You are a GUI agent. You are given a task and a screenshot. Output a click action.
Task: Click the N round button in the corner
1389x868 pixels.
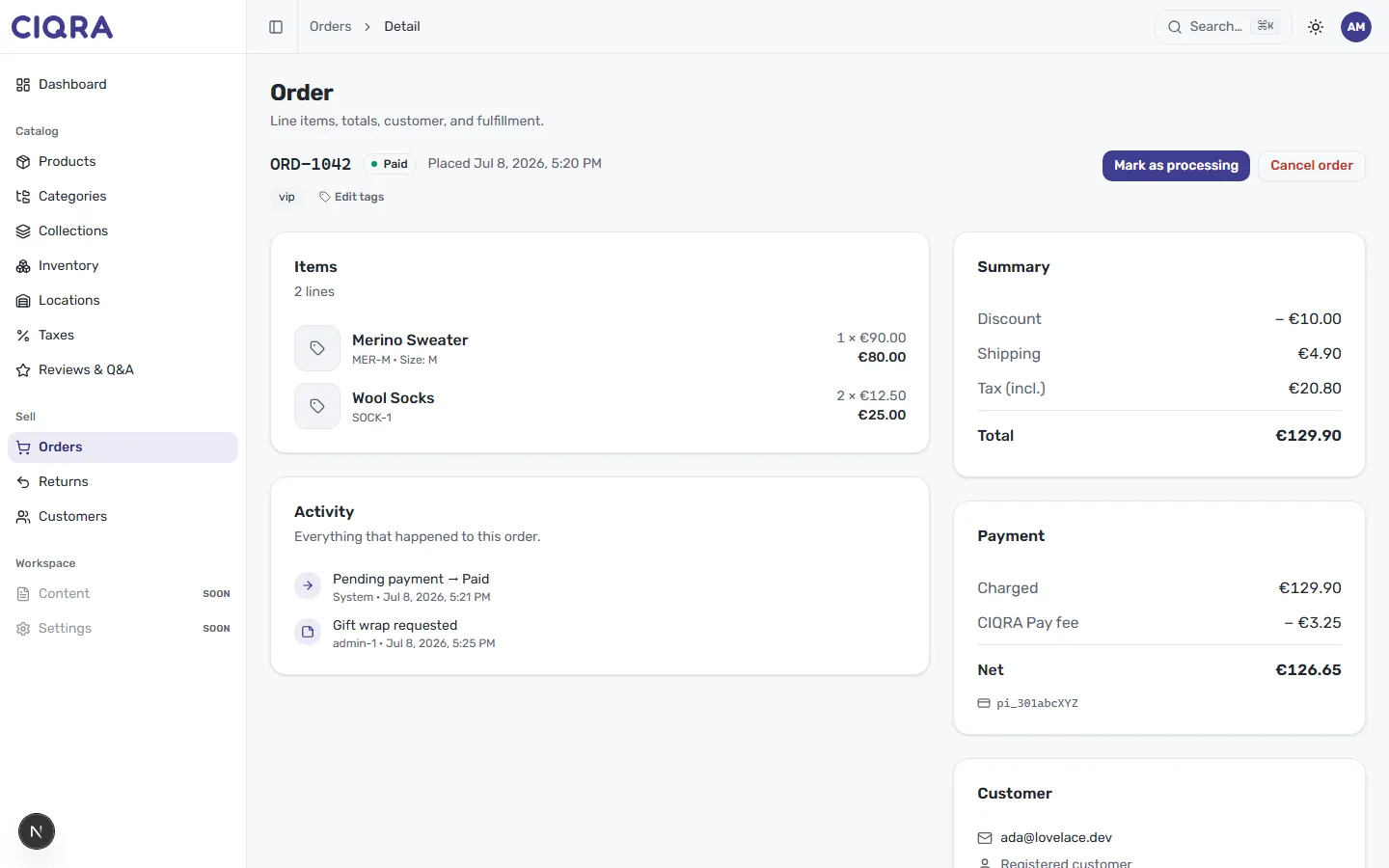37,831
